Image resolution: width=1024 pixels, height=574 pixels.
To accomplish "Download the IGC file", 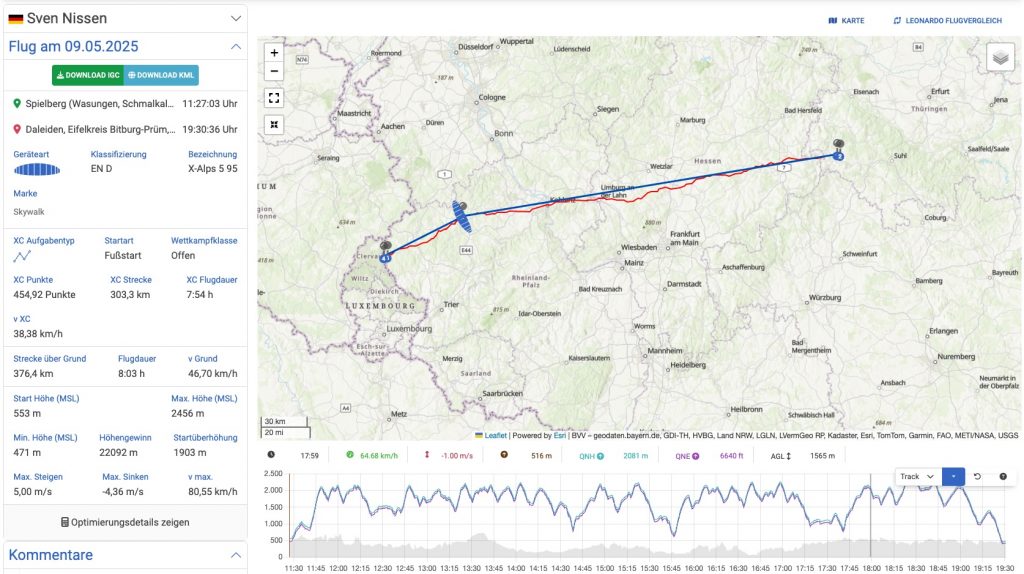I will pos(87,75).
